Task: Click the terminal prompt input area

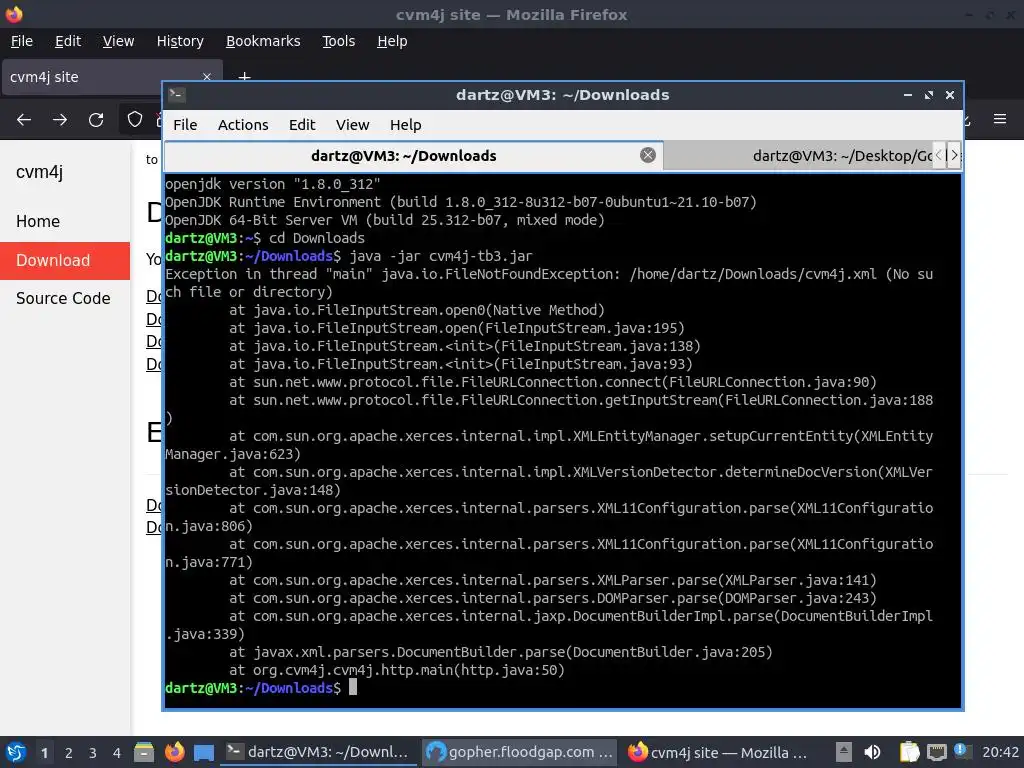Action: tap(353, 687)
